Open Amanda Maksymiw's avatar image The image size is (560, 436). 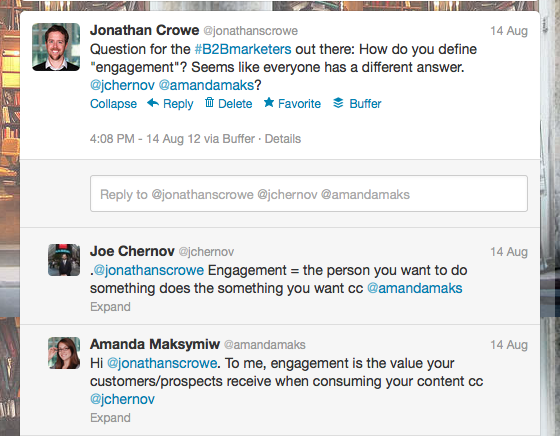[x=64, y=353]
